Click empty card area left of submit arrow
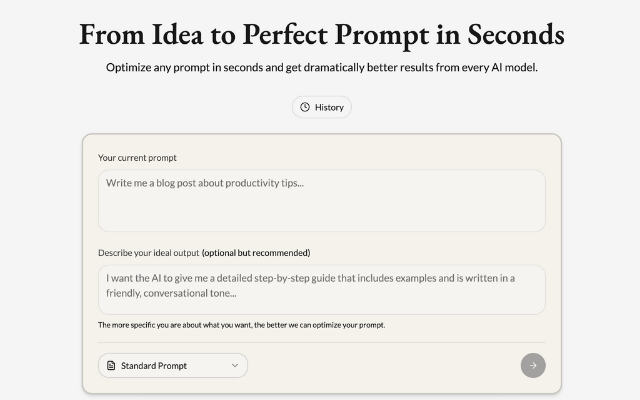640x400 pixels. pos(400,366)
